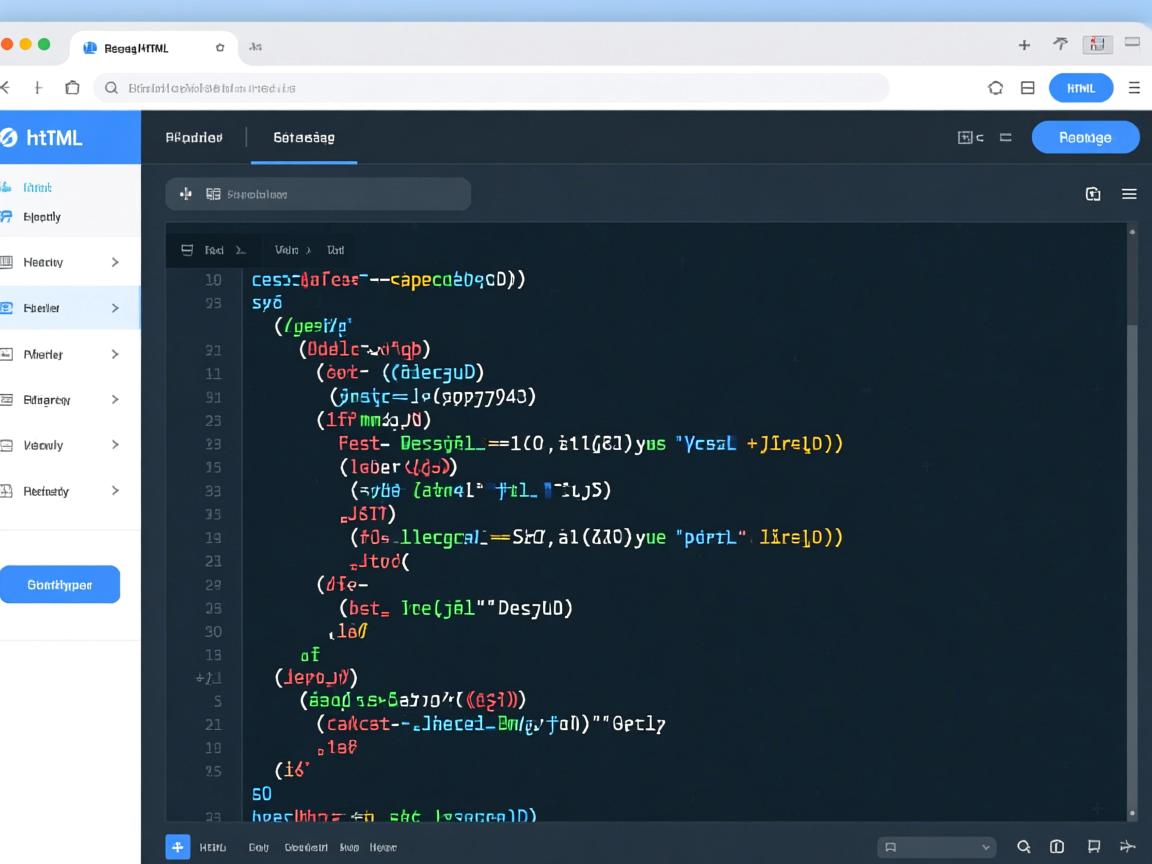Click the blue Gontrlyper button in sidebar
Screen dimensions: 1152x864
[x=60, y=585]
